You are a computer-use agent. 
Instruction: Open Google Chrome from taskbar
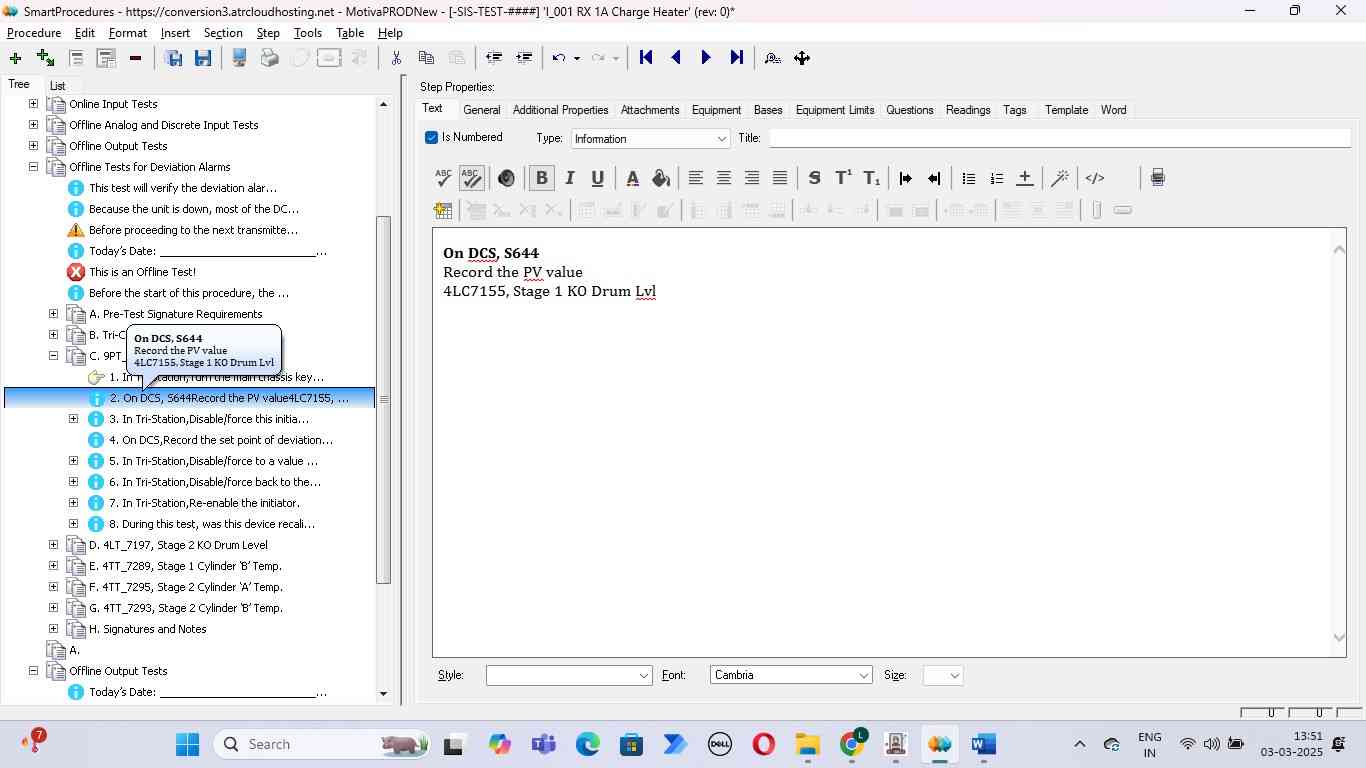(x=852, y=744)
